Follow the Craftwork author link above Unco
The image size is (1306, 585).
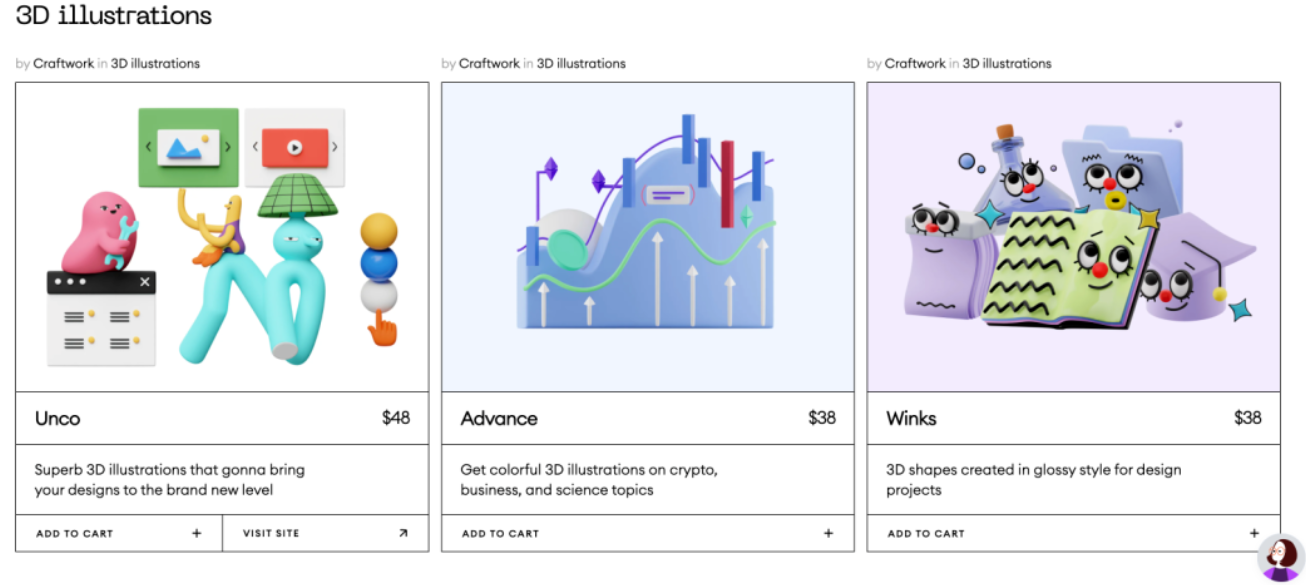(x=63, y=63)
